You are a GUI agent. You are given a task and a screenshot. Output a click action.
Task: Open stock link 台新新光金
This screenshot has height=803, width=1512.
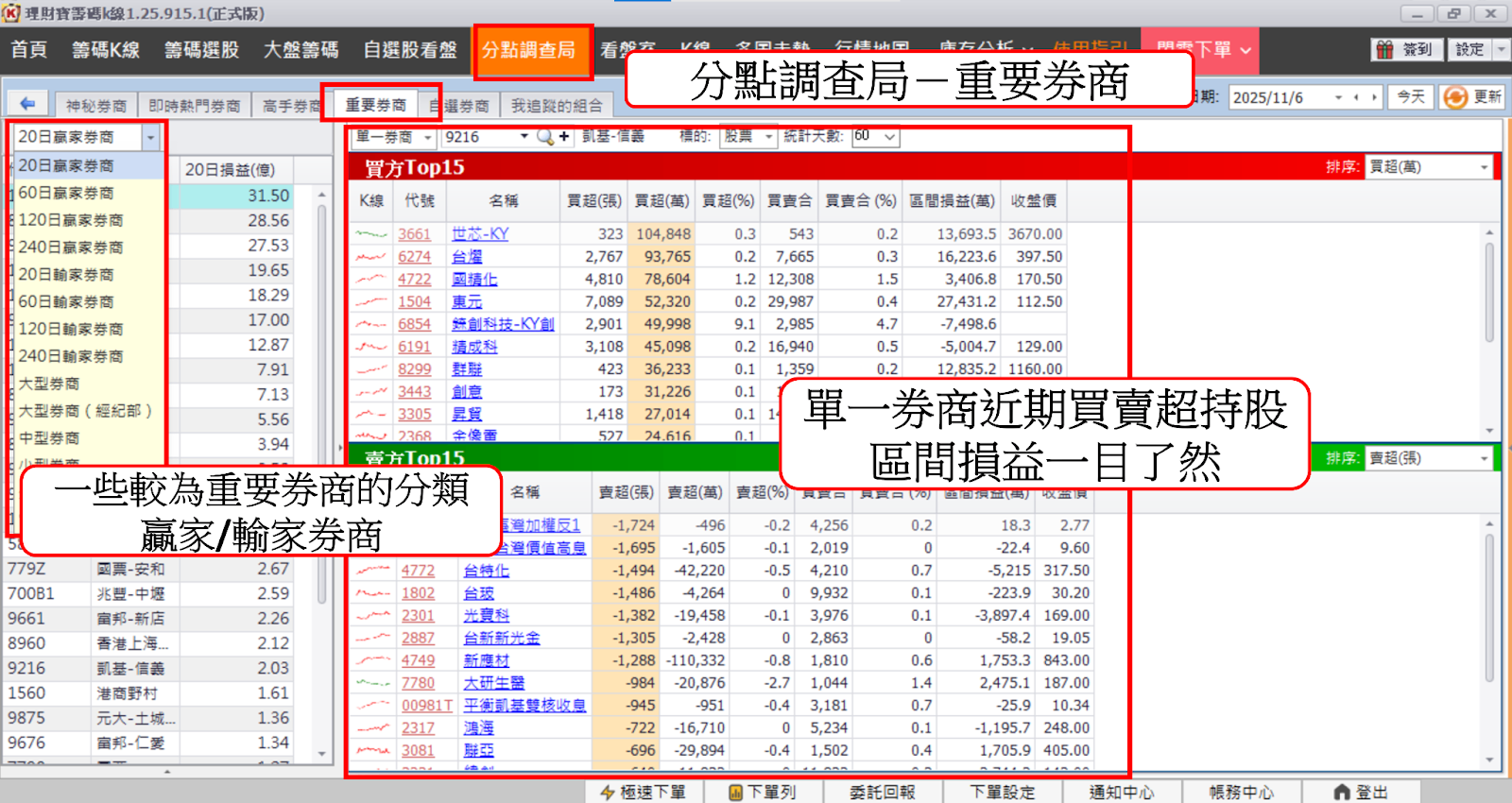(502, 639)
